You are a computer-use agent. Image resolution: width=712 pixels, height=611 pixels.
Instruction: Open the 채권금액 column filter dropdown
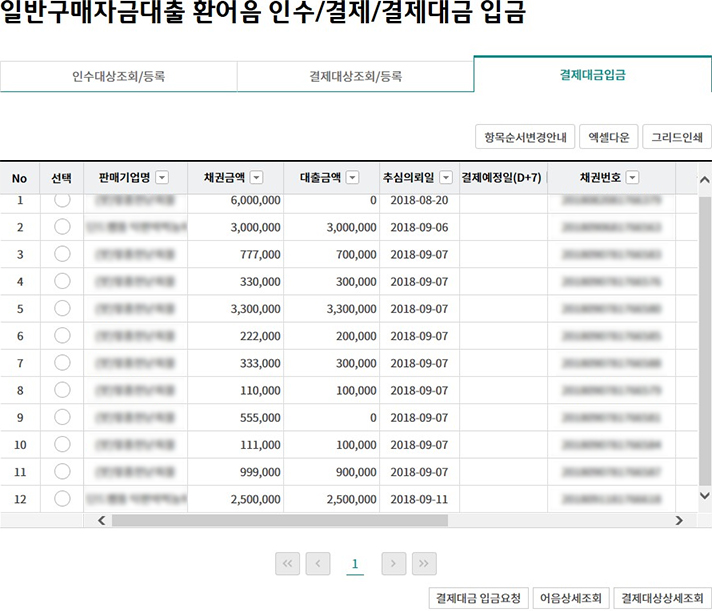256,178
